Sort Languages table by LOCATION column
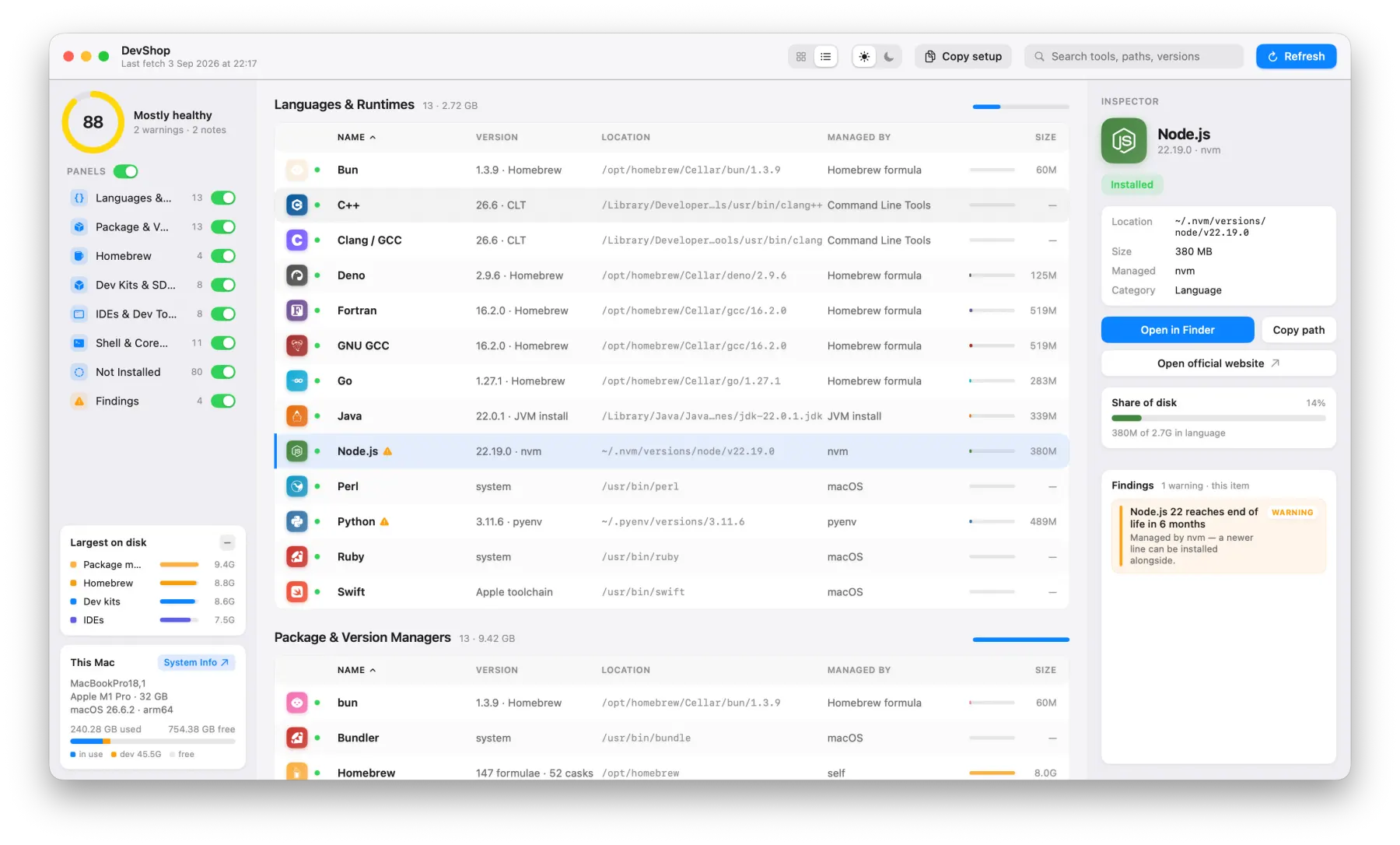Image resolution: width=1400 pixels, height=845 pixels. tap(625, 137)
